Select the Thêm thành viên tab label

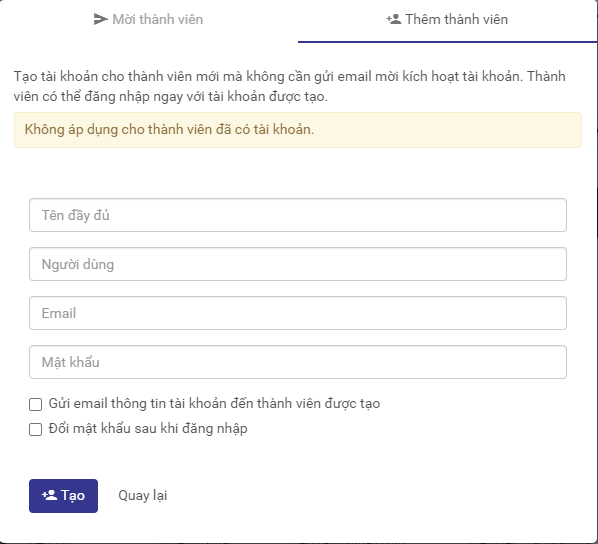click(x=457, y=19)
